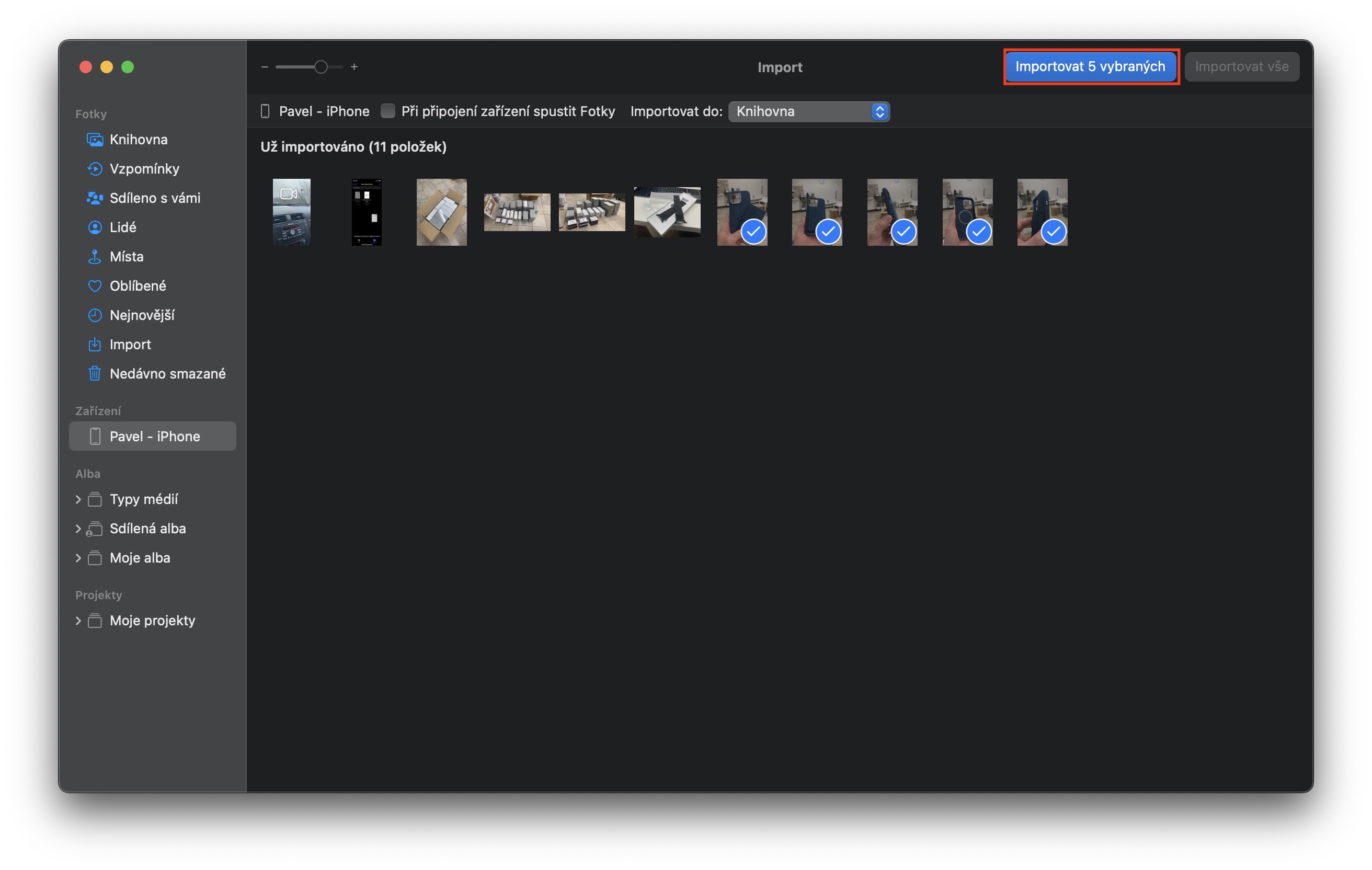Open the 'Importovat do' Knihovna dropdown
Viewport: 1372px width, 870px height.
point(808,111)
